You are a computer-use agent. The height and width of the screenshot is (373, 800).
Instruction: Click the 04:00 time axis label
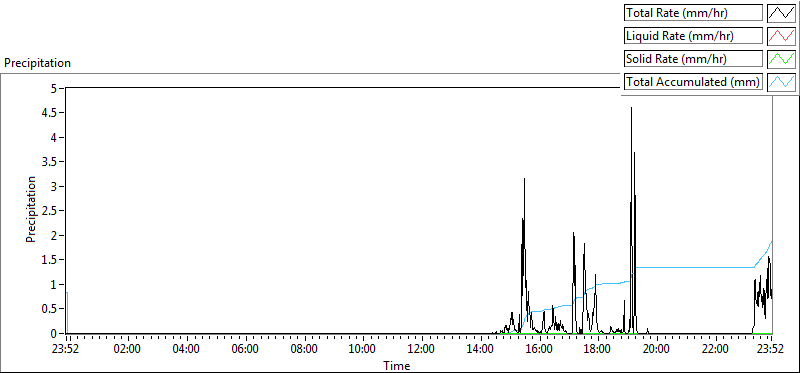coord(186,350)
